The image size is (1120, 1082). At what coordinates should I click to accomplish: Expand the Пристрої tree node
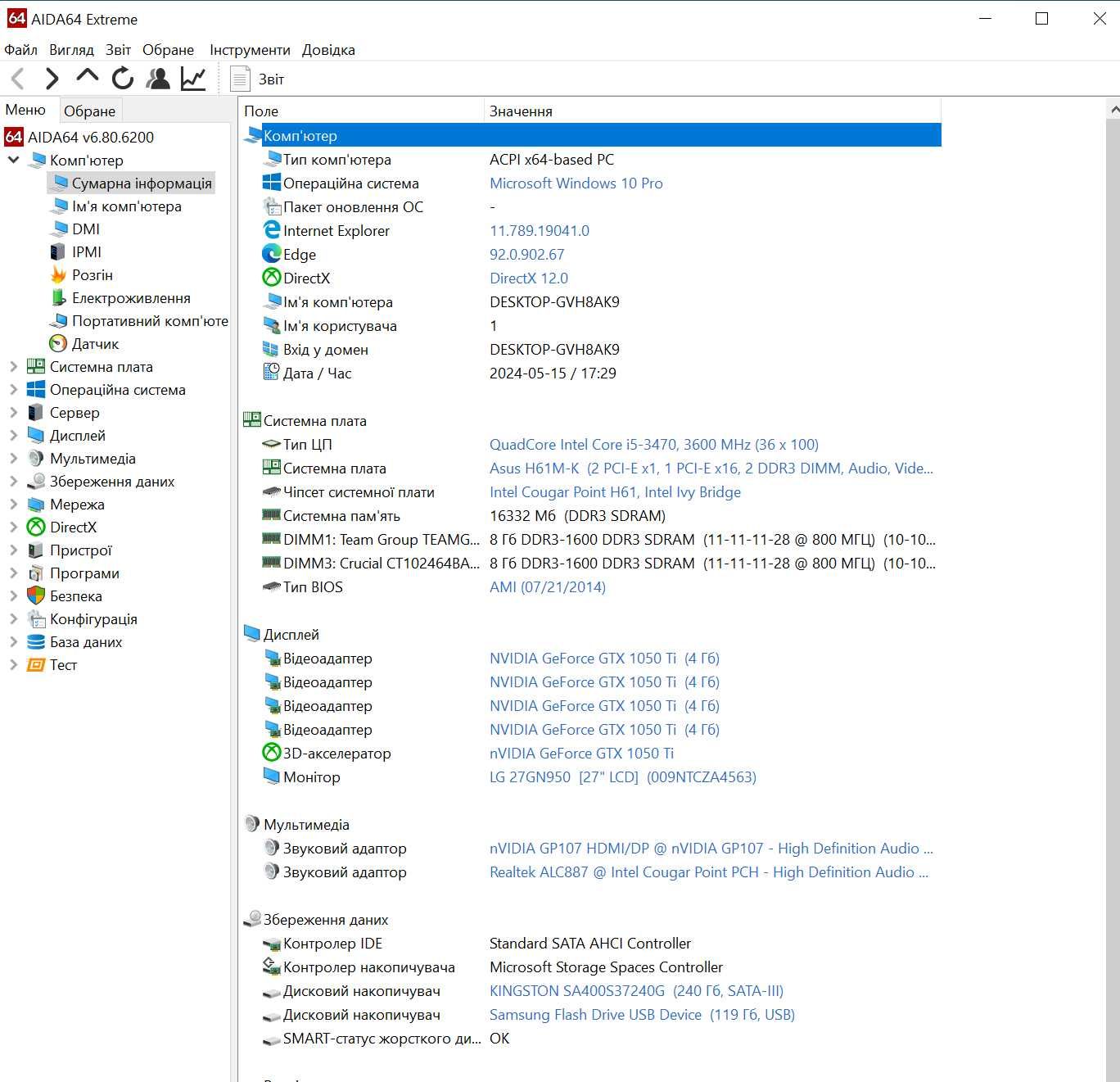(x=13, y=550)
